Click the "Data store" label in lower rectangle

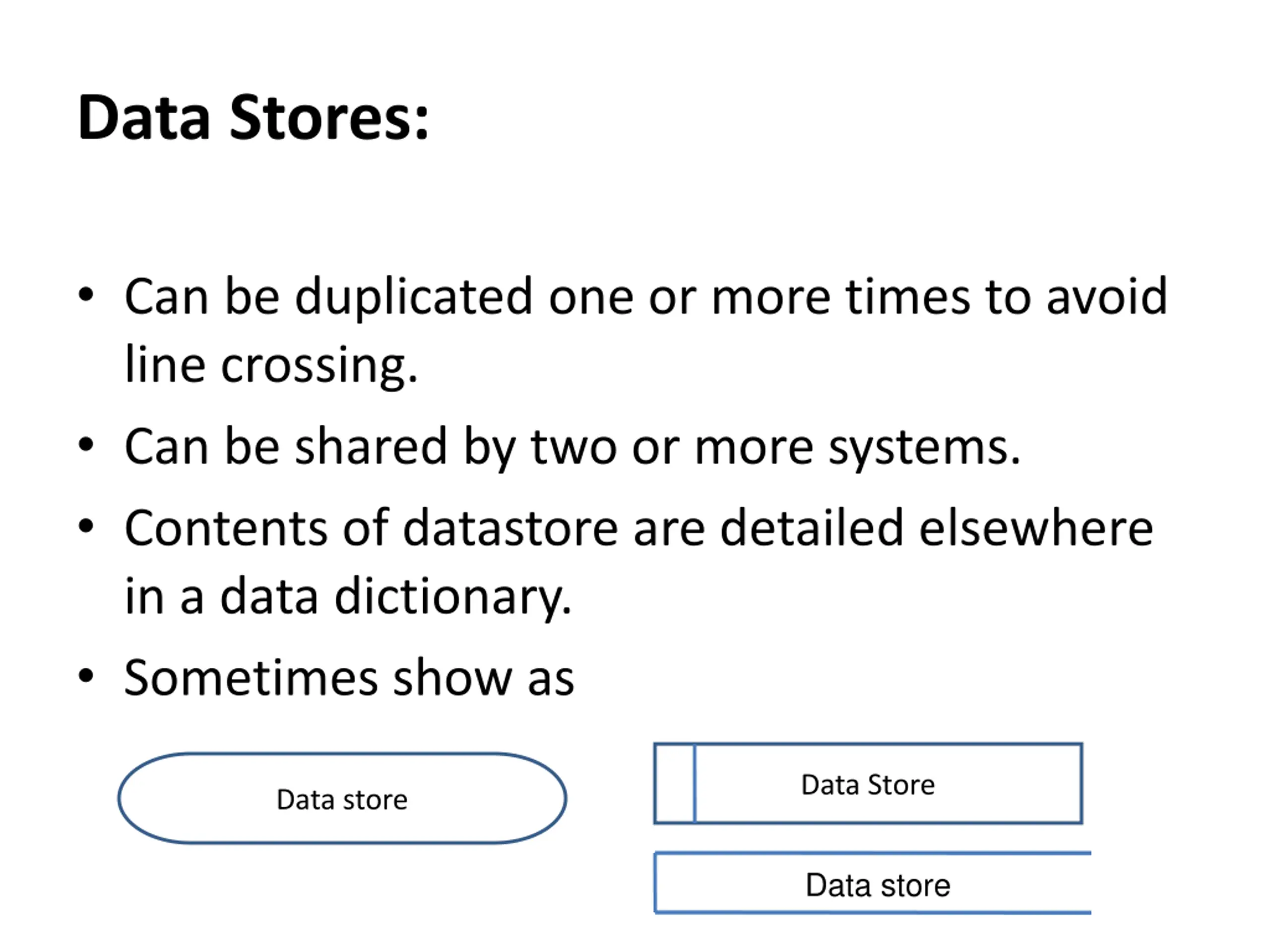pos(878,885)
